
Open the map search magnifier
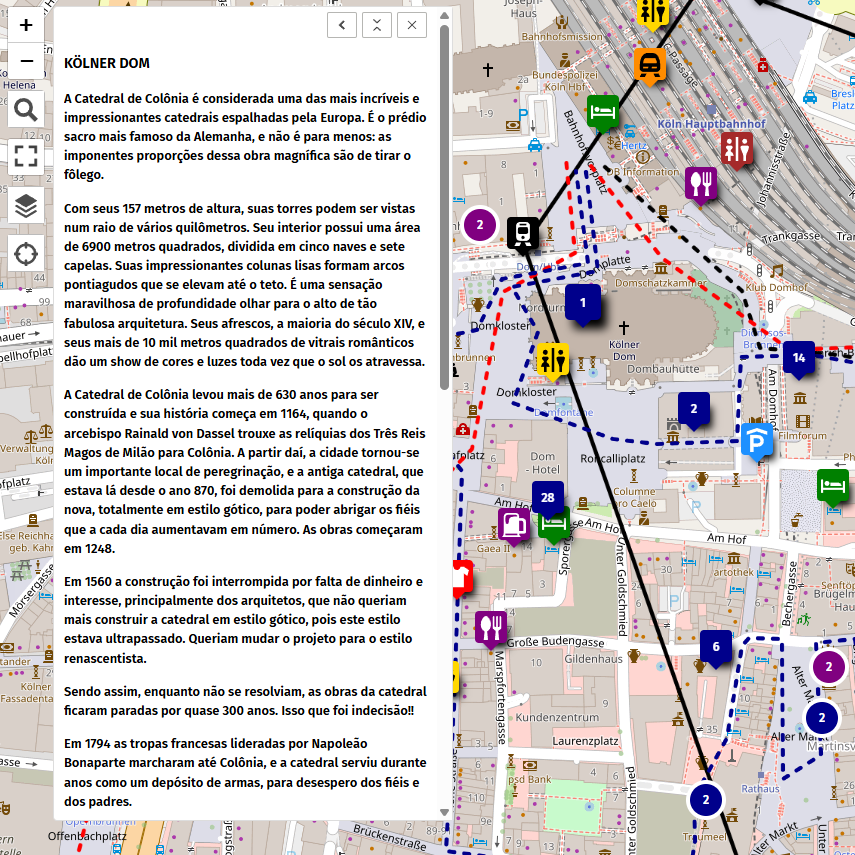26,110
